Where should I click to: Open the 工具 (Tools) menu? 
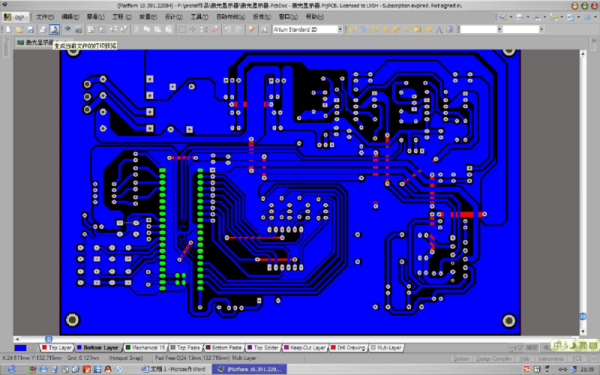(199, 17)
